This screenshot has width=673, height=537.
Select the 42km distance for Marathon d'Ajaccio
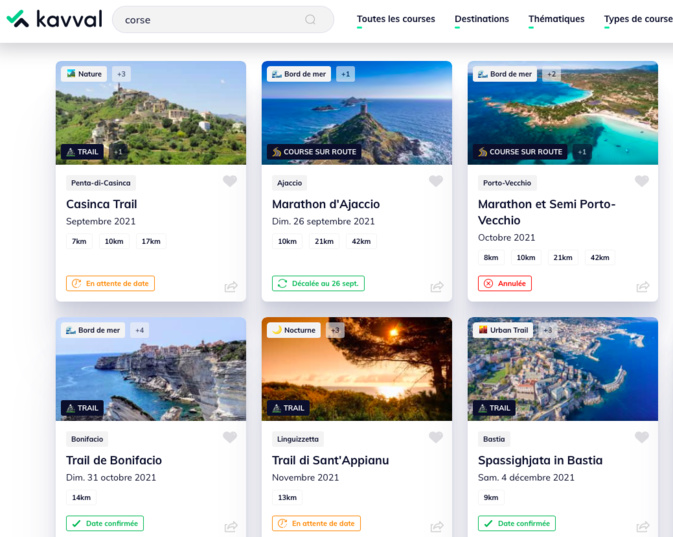(360, 241)
